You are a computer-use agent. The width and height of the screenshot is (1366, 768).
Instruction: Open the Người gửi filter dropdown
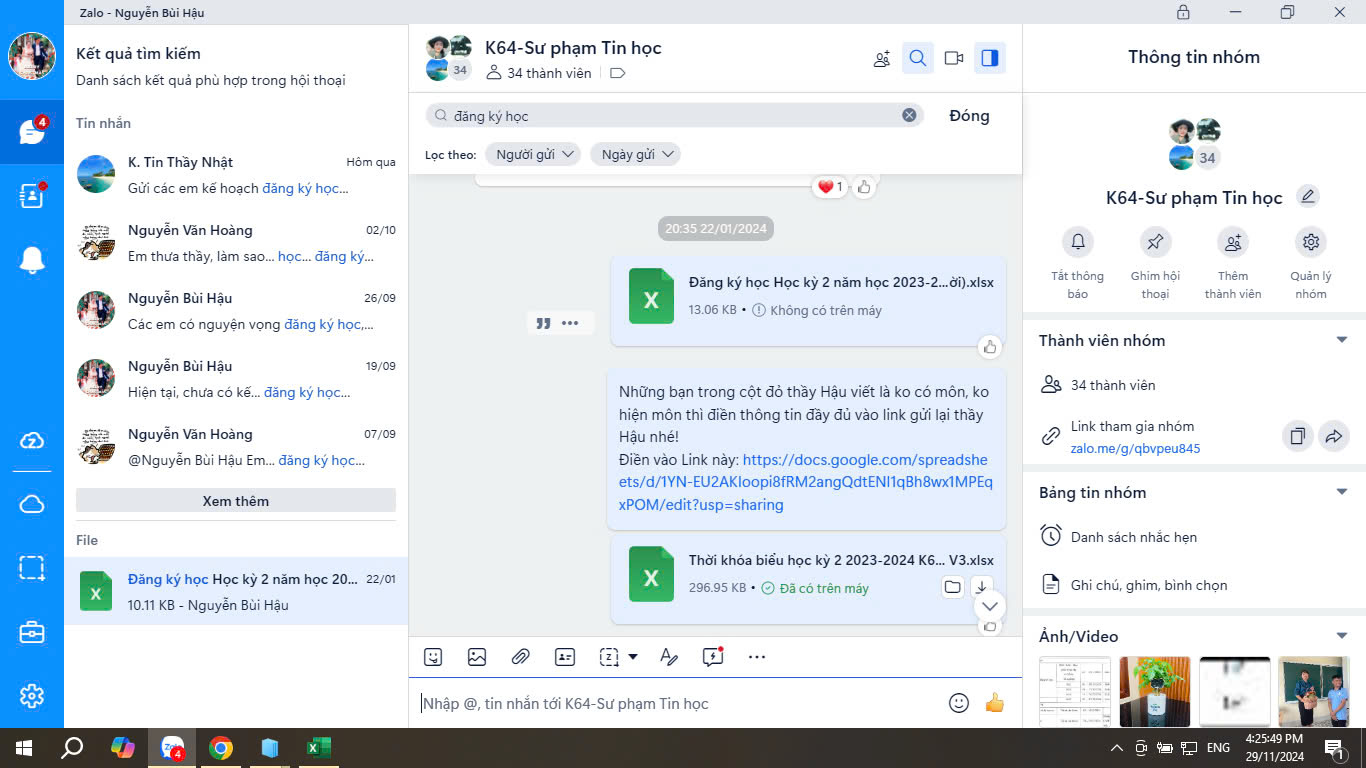[x=533, y=154]
